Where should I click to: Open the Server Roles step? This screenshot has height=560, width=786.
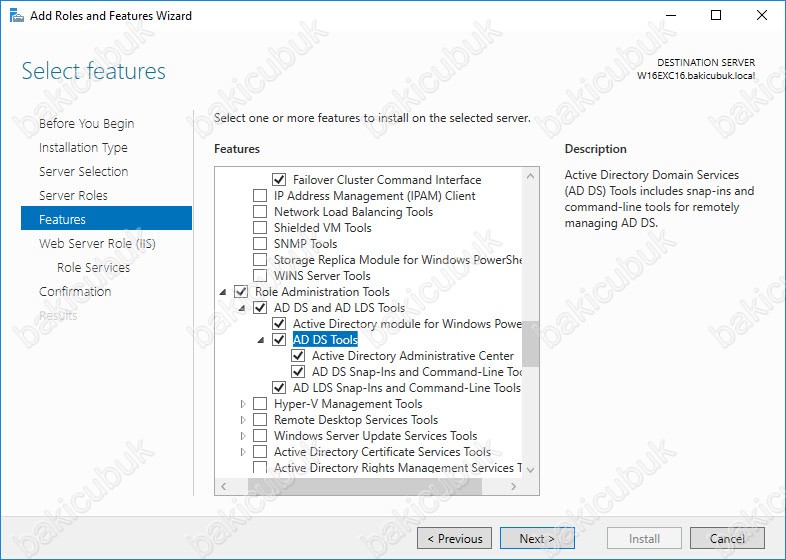coord(73,196)
